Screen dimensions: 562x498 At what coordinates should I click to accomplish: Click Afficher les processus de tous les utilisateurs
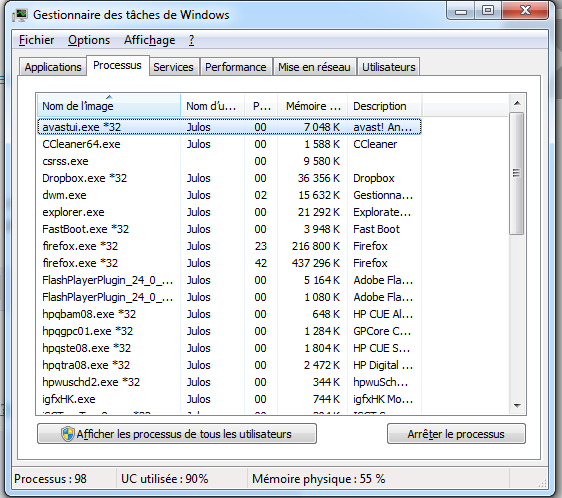click(177, 434)
